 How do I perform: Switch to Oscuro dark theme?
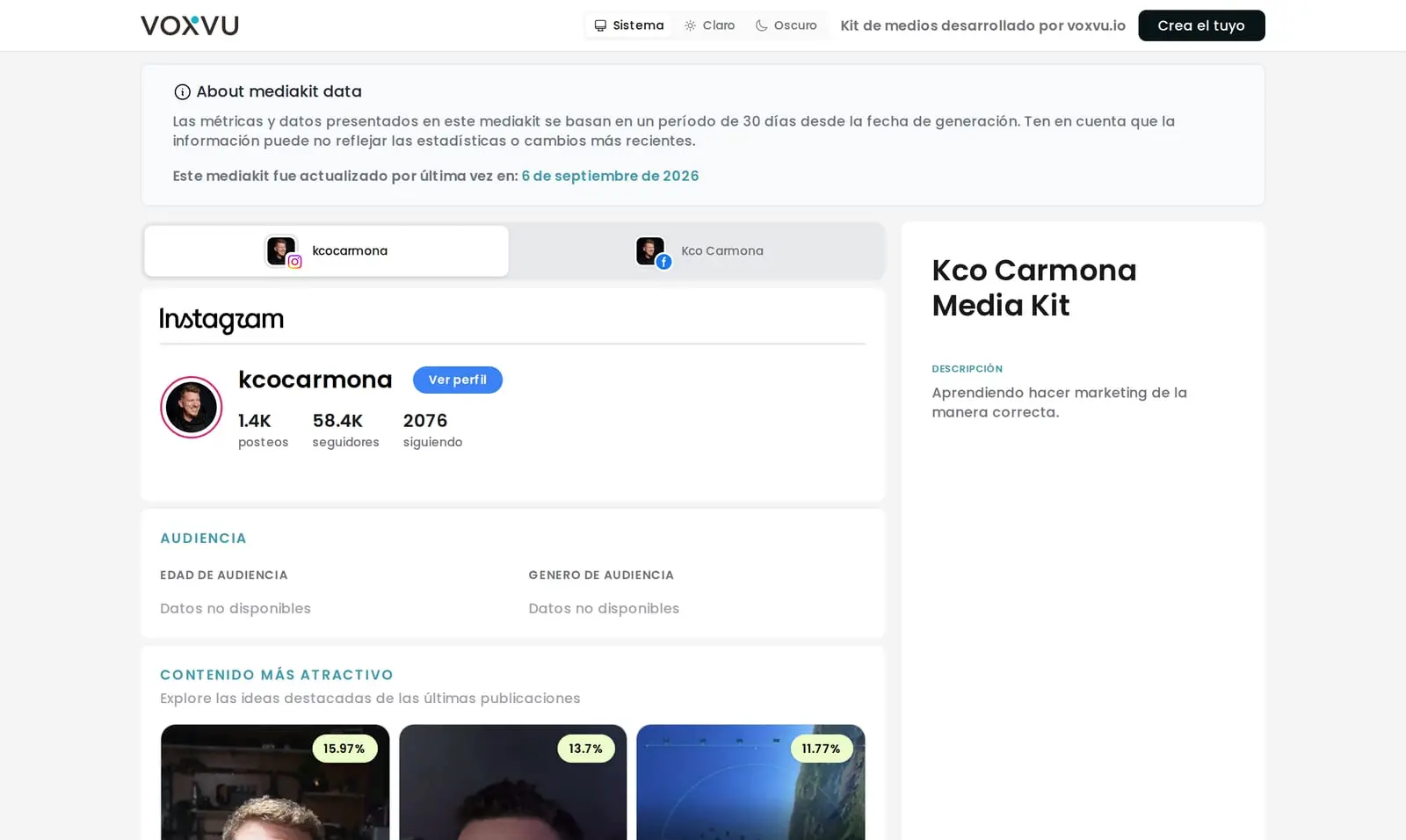(x=786, y=25)
